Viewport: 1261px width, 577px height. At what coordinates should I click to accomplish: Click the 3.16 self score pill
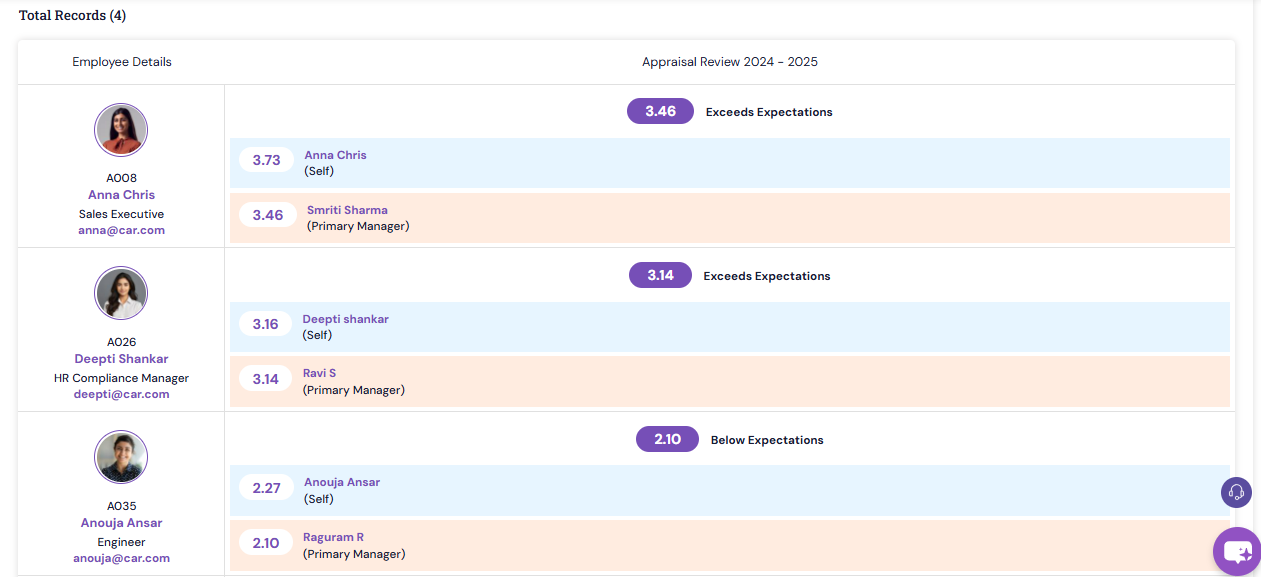click(265, 324)
